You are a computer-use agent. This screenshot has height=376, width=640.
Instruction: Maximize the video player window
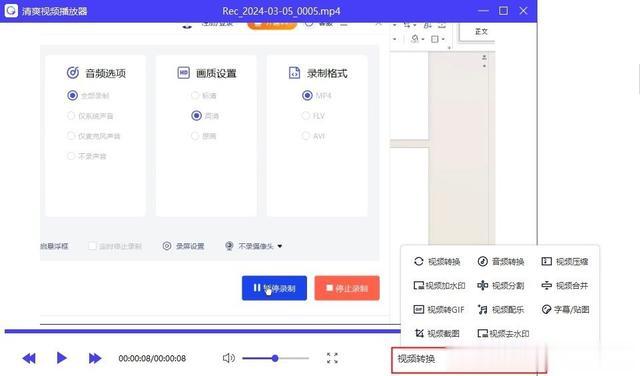[504, 11]
